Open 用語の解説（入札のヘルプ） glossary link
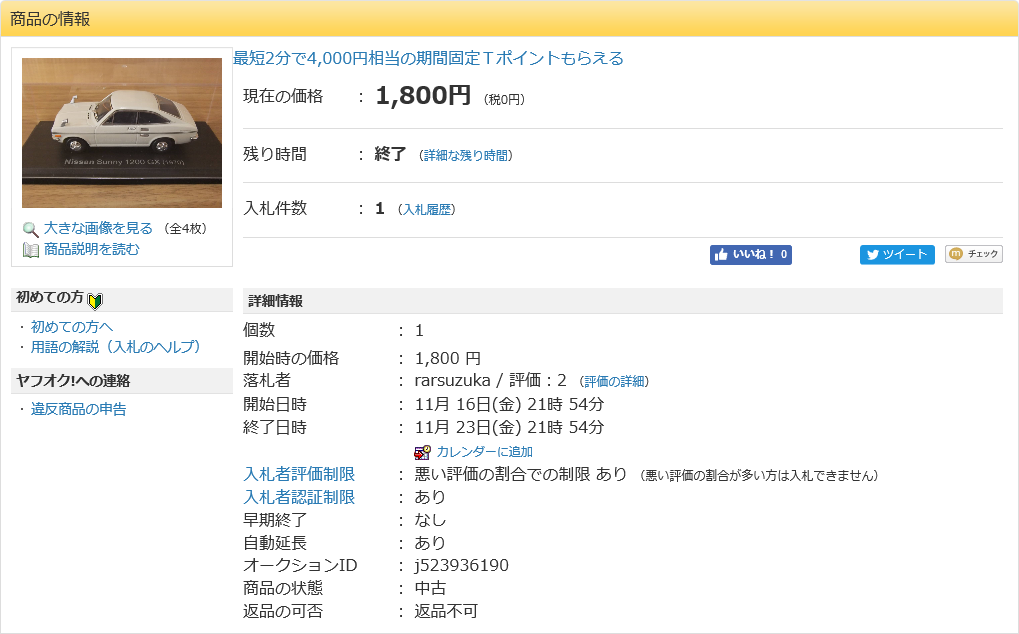 tap(115, 347)
